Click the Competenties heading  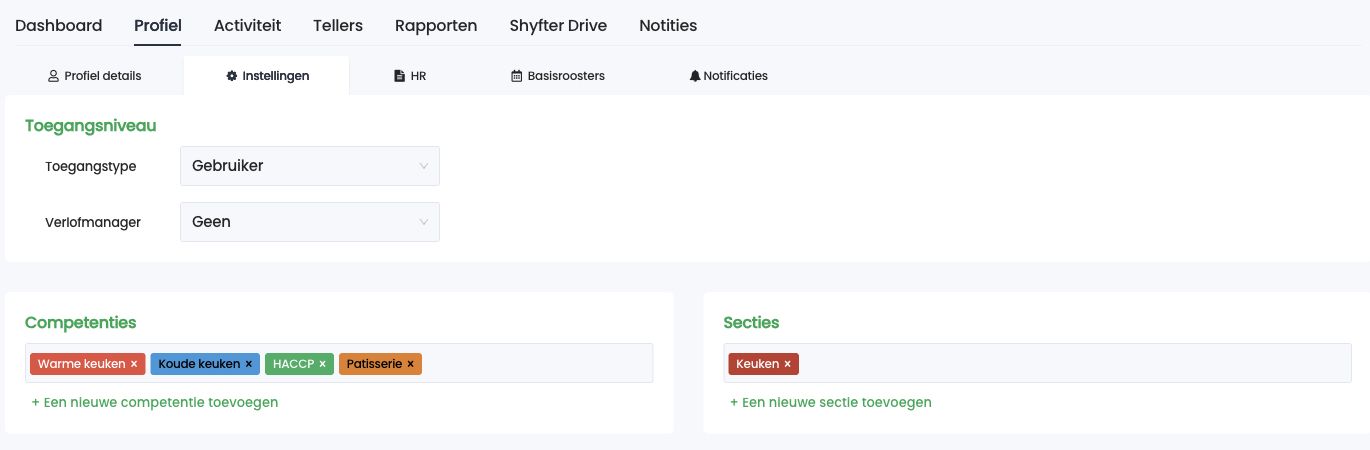click(80, 322)
